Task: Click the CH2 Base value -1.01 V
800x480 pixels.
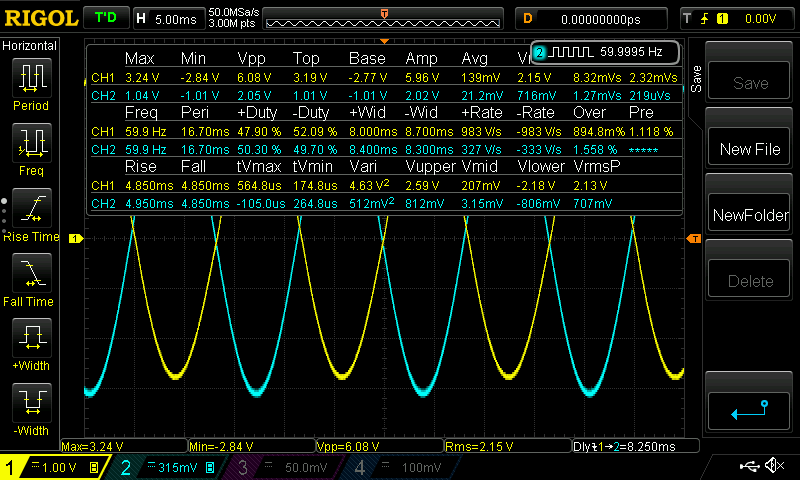Action: tap(368, 95)
